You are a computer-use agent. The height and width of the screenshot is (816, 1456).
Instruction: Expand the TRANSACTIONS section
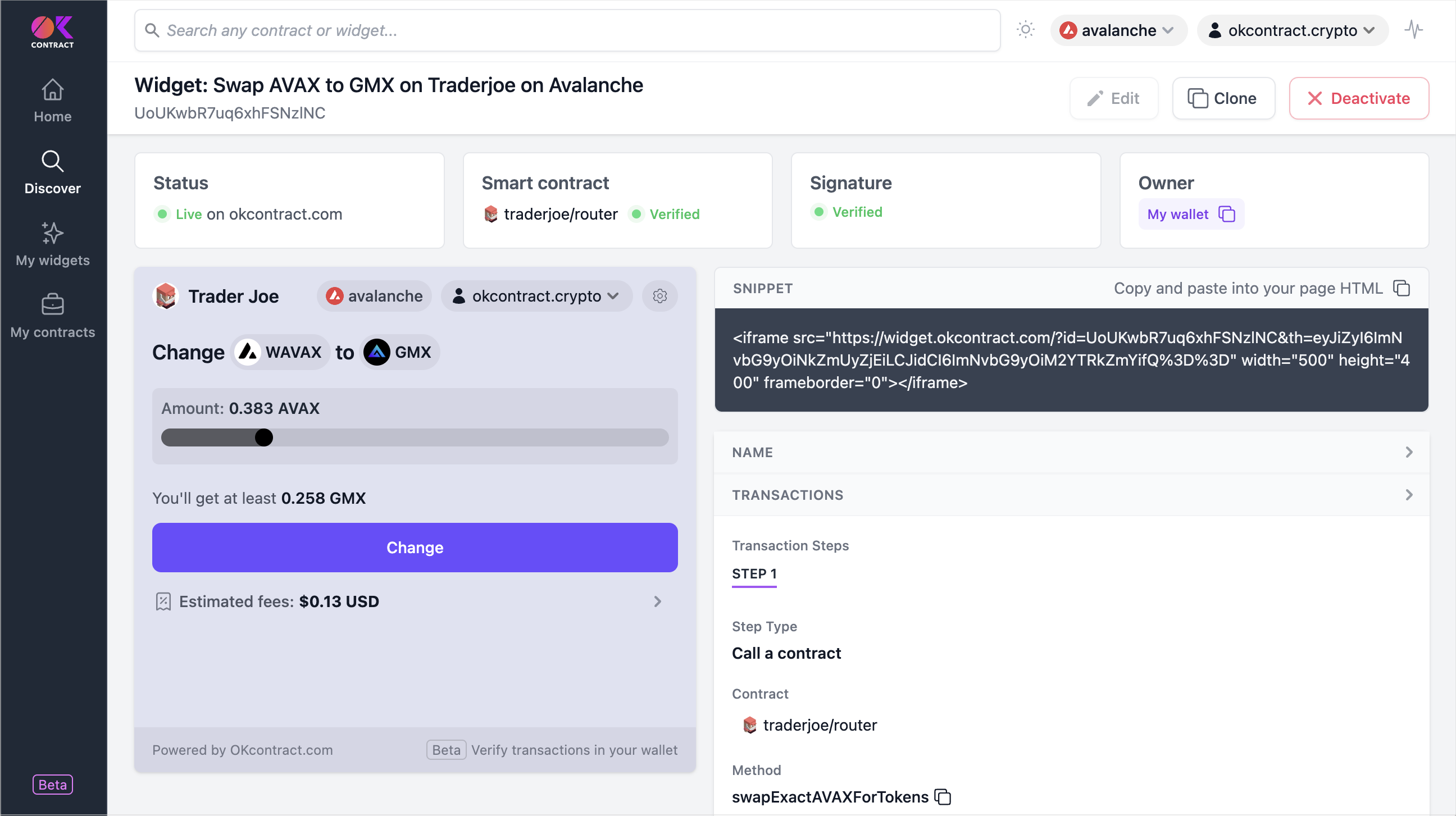click(1071, 495)
